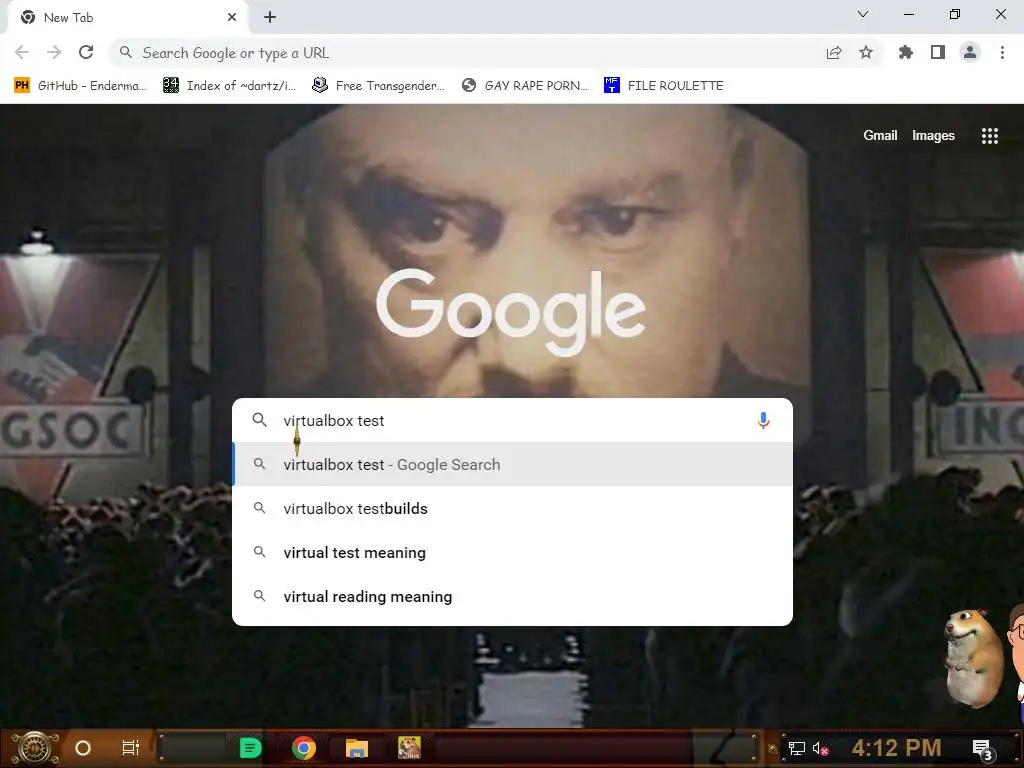Screen dimensions: 1024x768
Task: Click the magnifier icon in the Google search box
Action: 259,420
